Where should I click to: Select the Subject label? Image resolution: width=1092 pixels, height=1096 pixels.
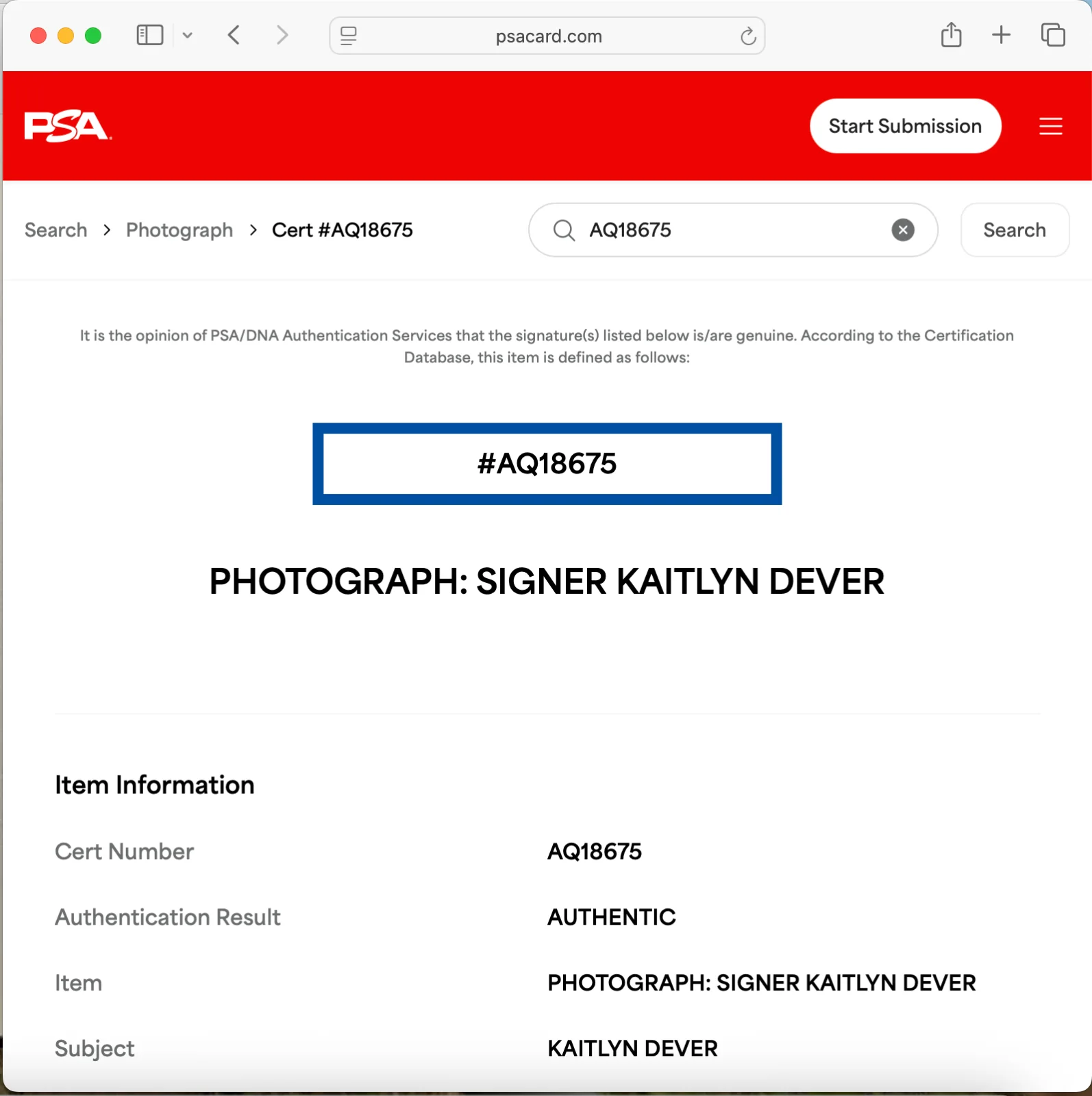[x=95, y=1049]
